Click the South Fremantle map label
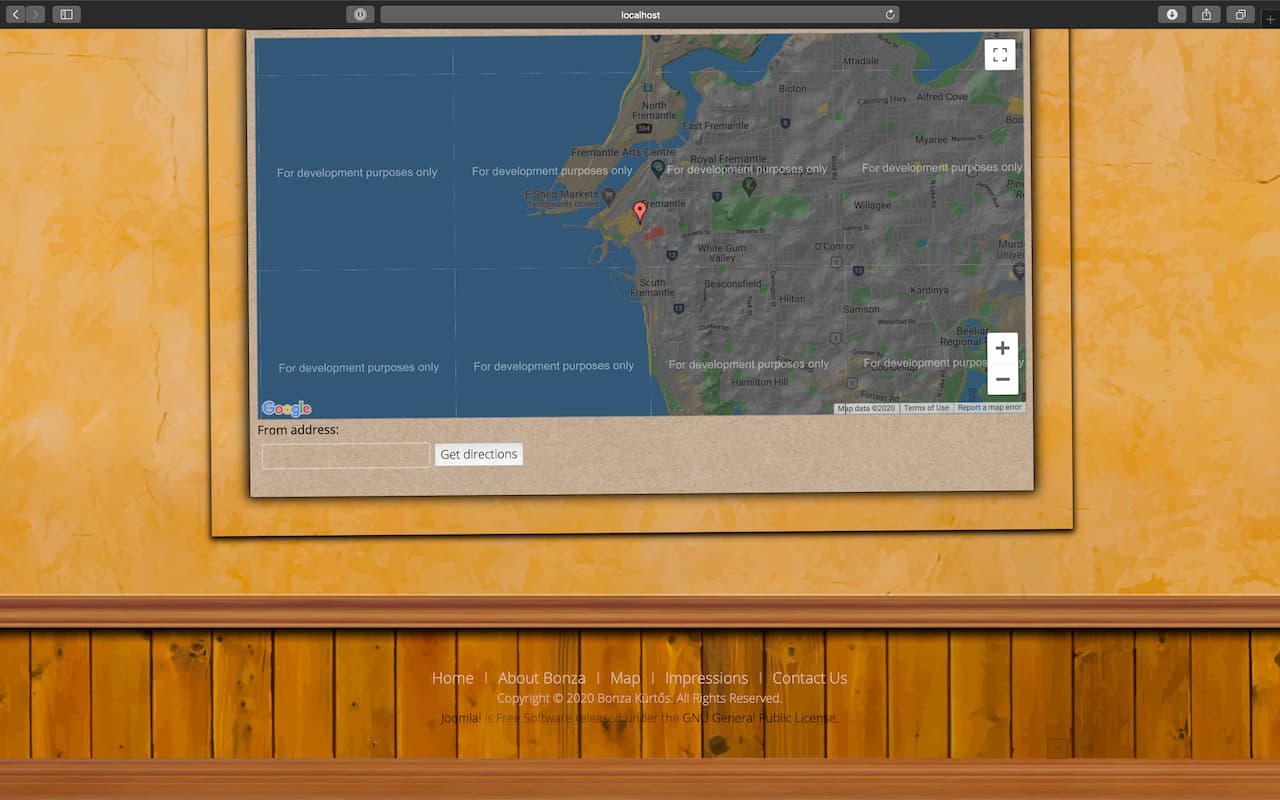Screen dimensions: 1280x800 pyautogui.click(x=652, y=288)
